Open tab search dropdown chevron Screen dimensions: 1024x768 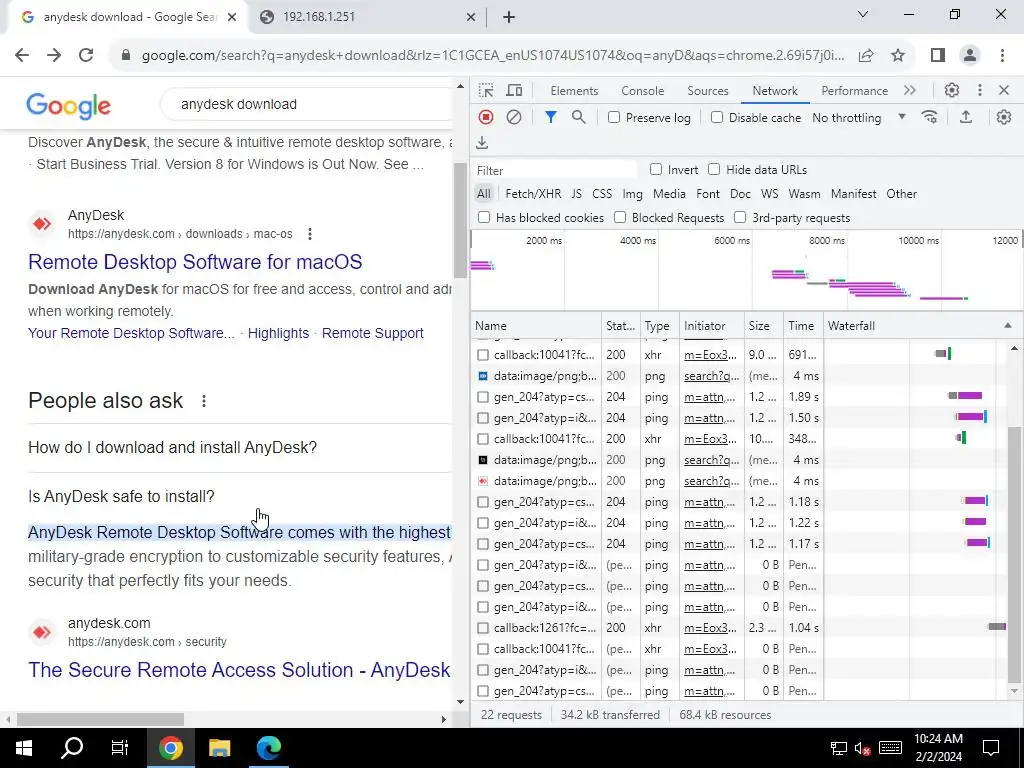pos(863,14)
